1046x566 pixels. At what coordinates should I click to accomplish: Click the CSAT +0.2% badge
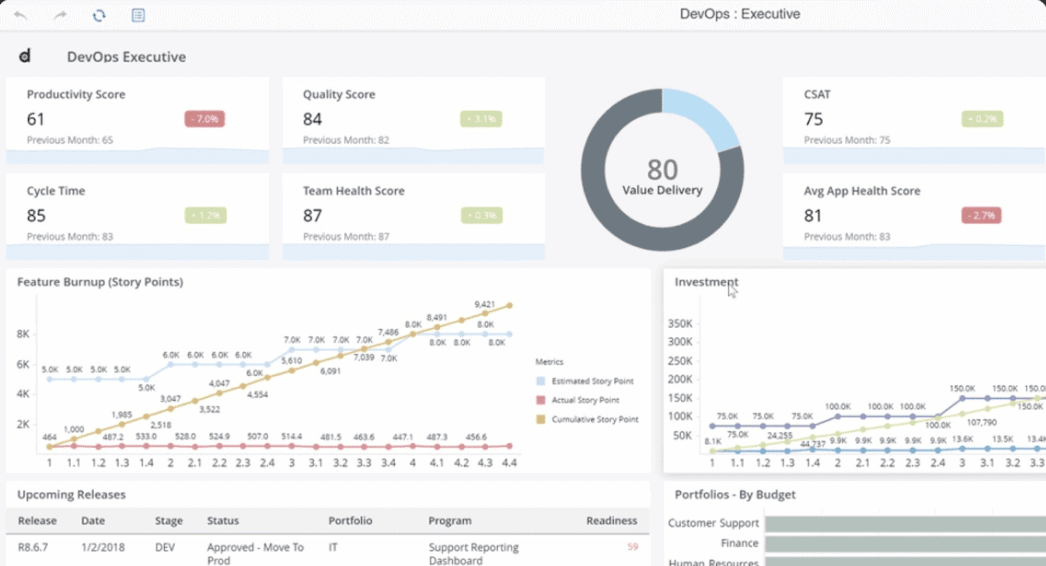(x=982, y=119)
